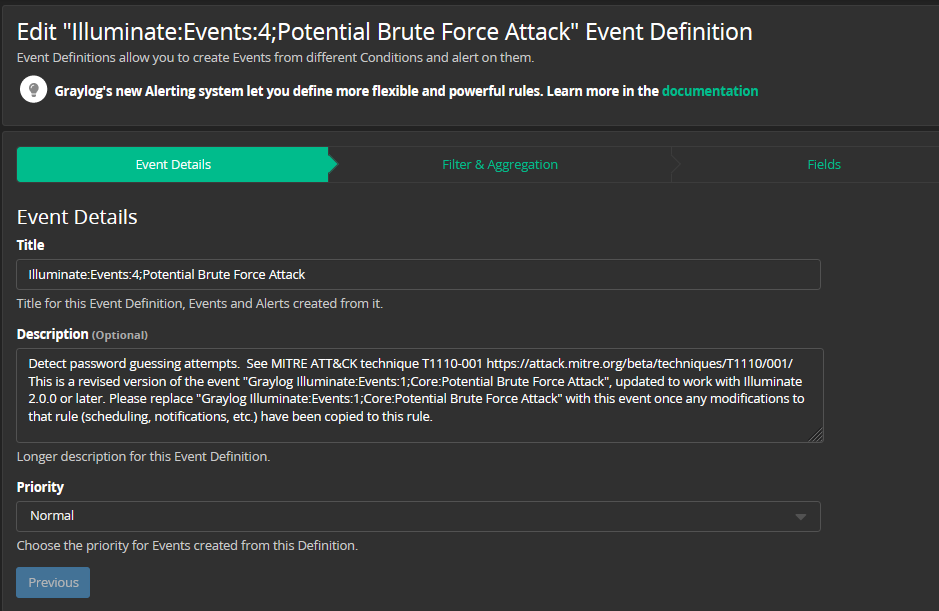Click into the Title input field
The image size is (939, 611).
[418, 274]
